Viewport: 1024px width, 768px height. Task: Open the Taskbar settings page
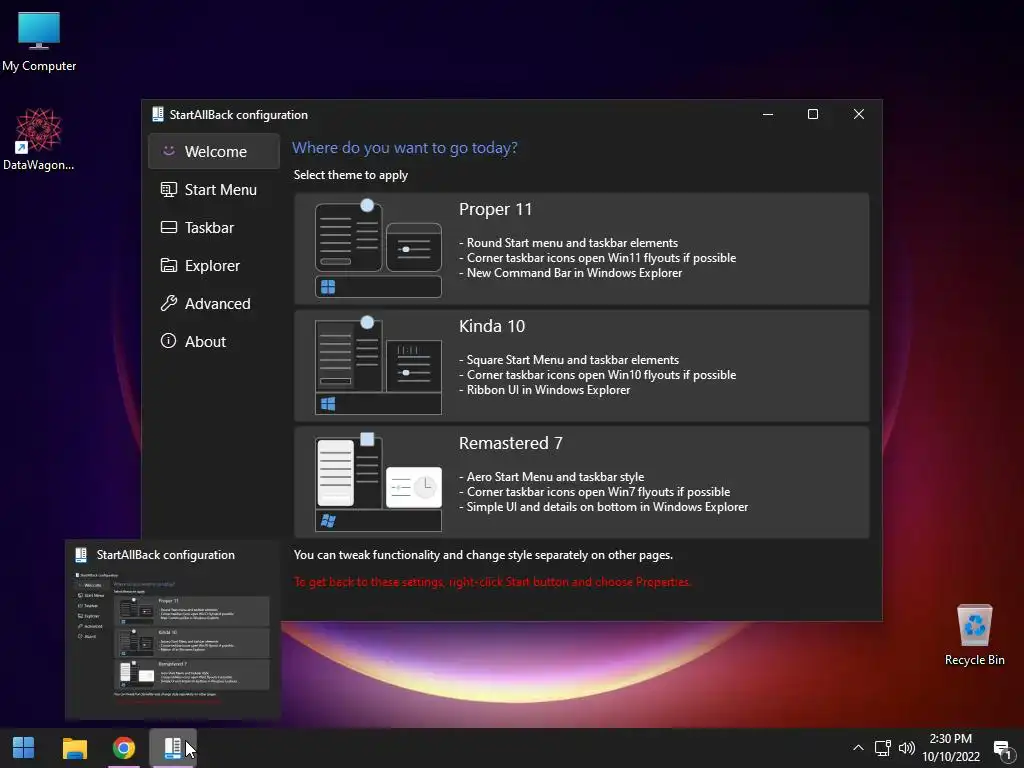[x=214, y=227]
